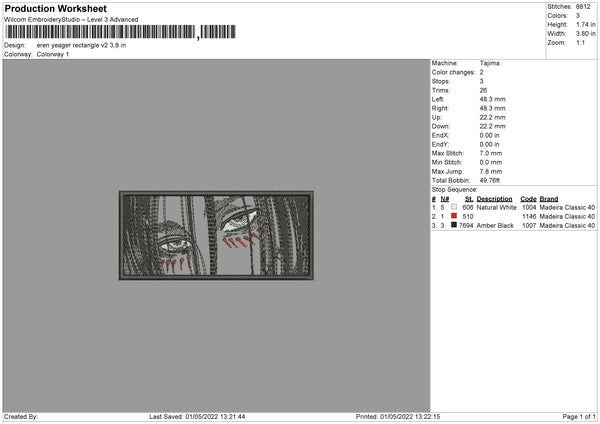Click 'Wilcom EmbroideryStudio – Level 3 Advanced' text
The image size is (600, 424).
click(71, 20)
